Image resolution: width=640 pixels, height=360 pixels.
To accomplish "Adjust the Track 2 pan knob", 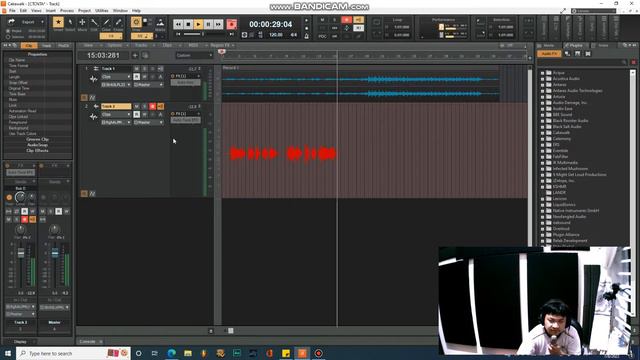I will 20,230.
